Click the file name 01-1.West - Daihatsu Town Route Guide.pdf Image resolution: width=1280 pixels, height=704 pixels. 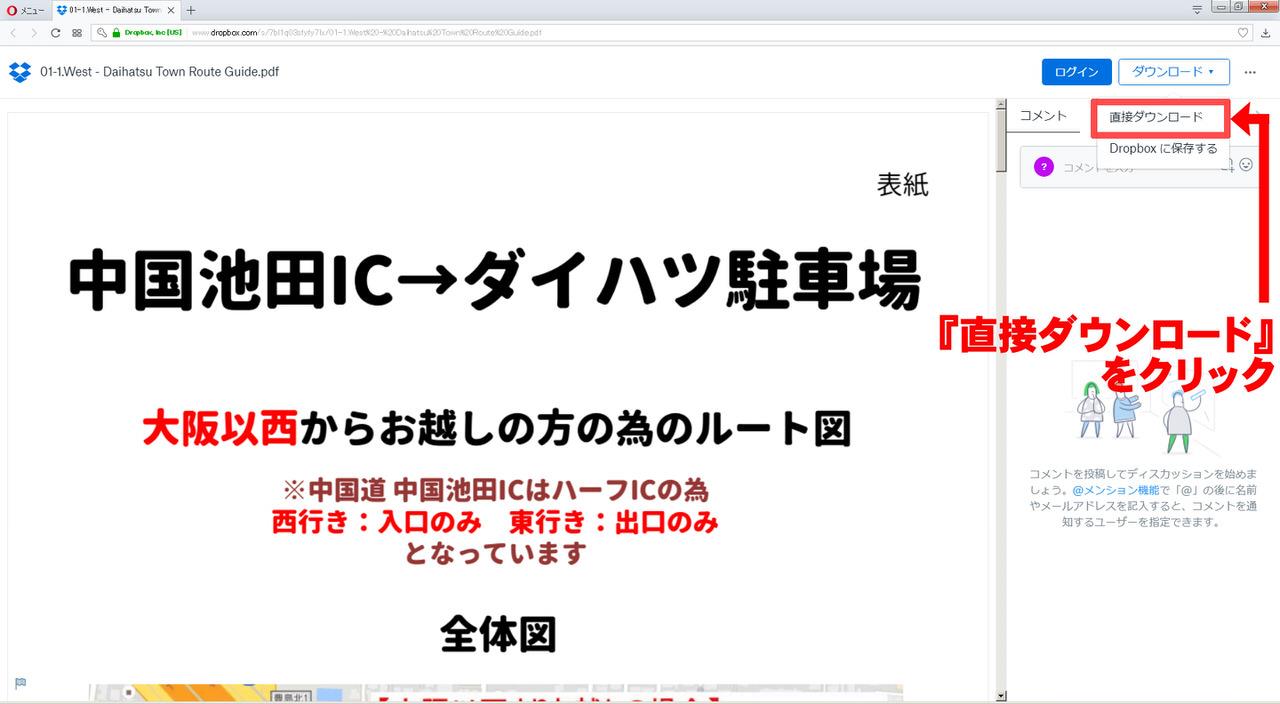160,72
